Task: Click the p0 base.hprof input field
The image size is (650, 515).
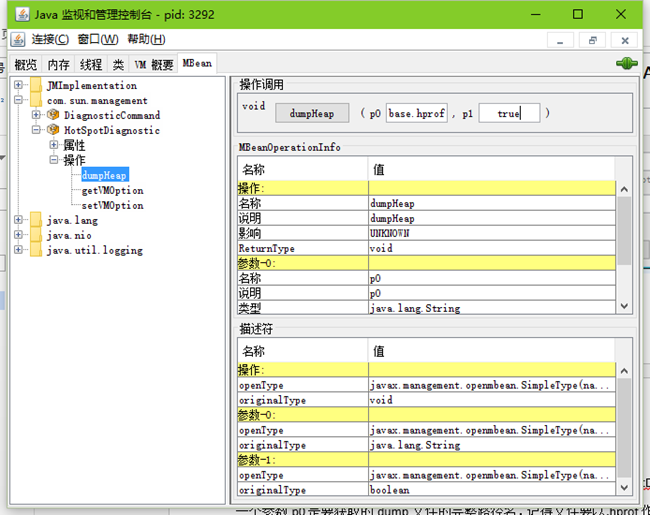Action: tap(417, 113)
